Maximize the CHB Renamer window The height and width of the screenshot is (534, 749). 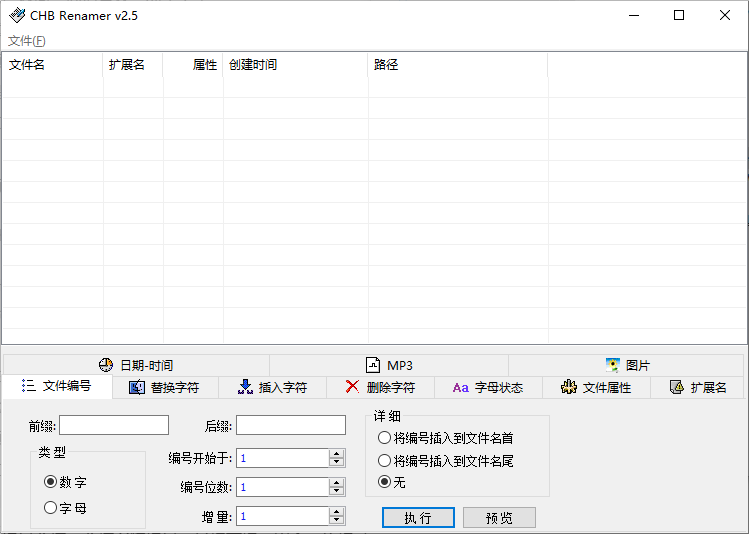point(679,15)
